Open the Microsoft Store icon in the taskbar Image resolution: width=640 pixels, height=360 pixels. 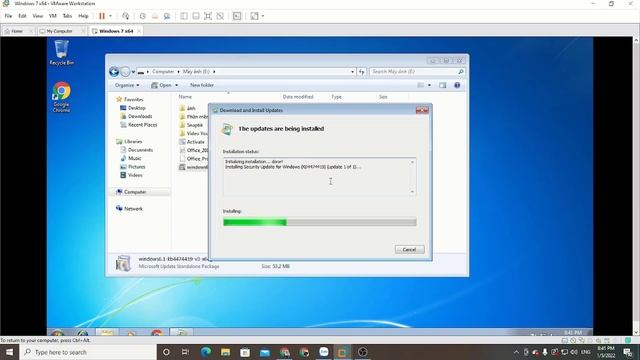click(x=245, y=352)
